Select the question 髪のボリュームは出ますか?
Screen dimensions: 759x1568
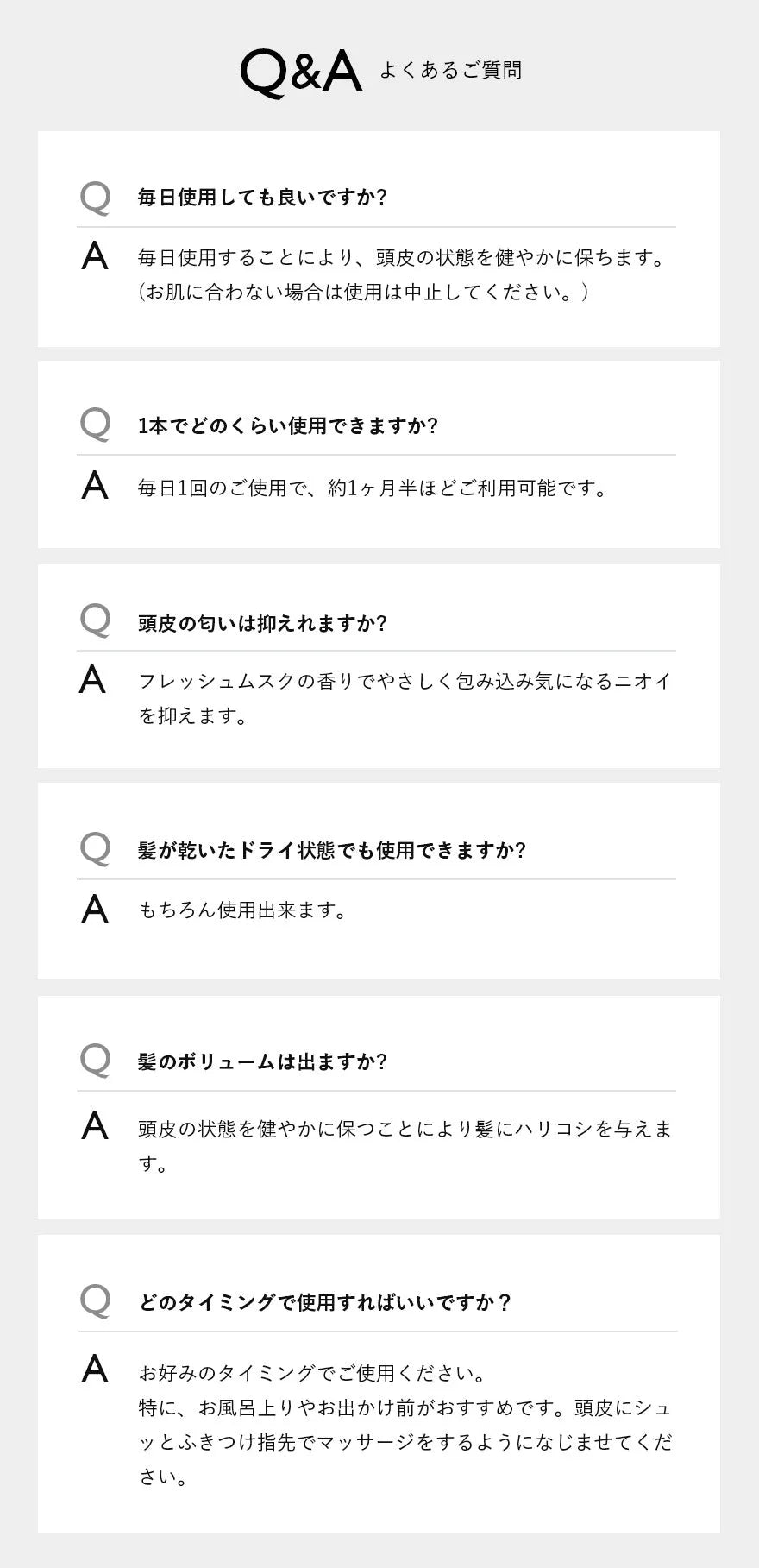coord(262,1061)
